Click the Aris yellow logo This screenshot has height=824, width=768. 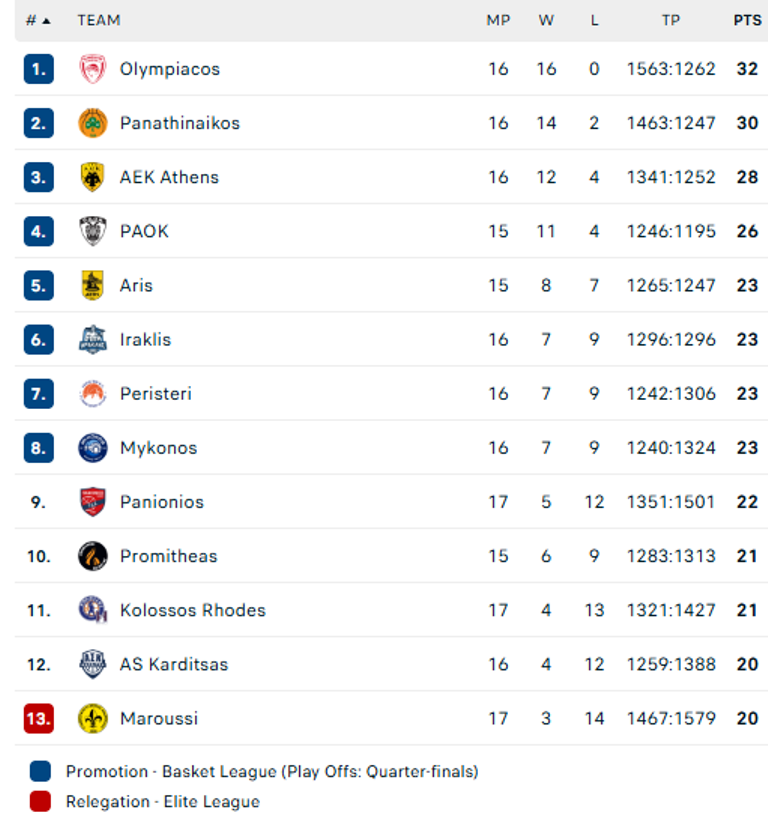tap(92, 285)
